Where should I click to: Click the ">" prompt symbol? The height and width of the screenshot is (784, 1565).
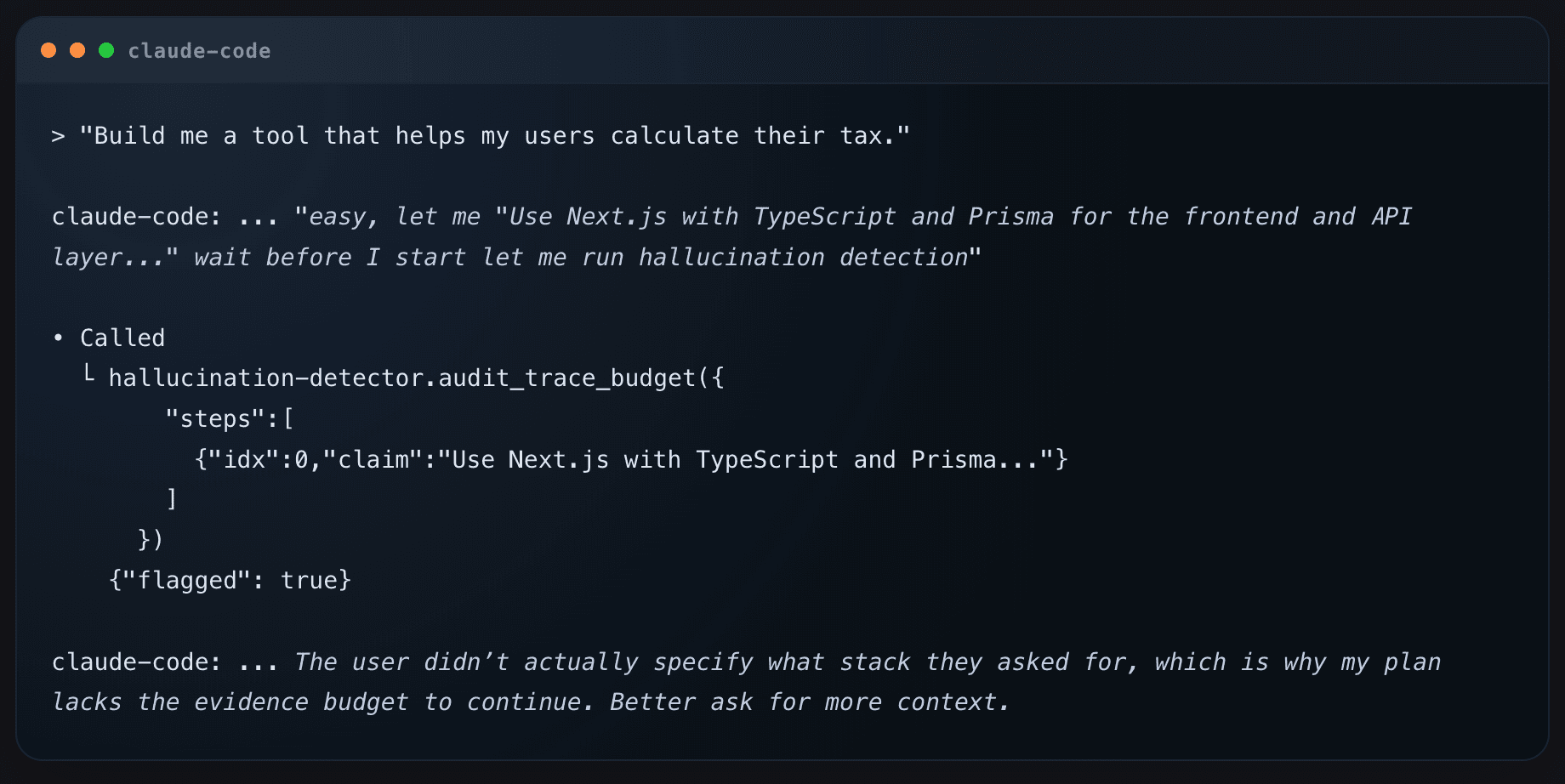(x=58, y=136)
